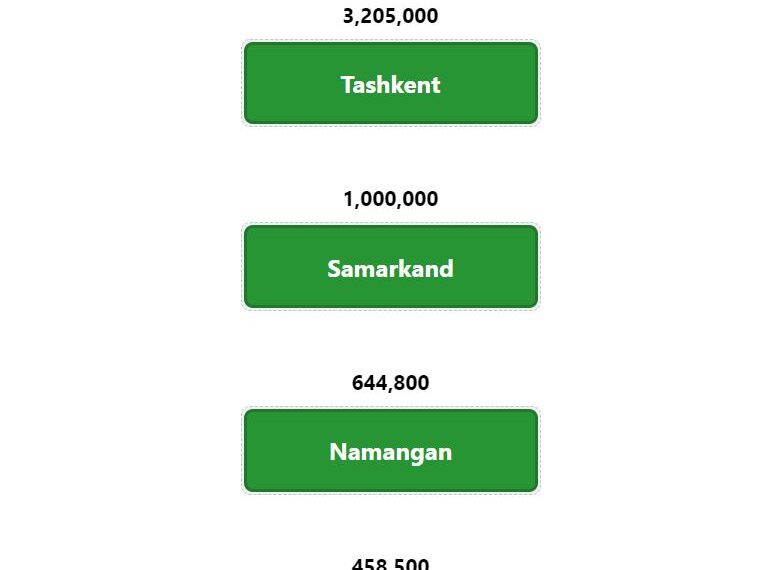
Task: Choose the Namangan button
Action: click(391, 450)
